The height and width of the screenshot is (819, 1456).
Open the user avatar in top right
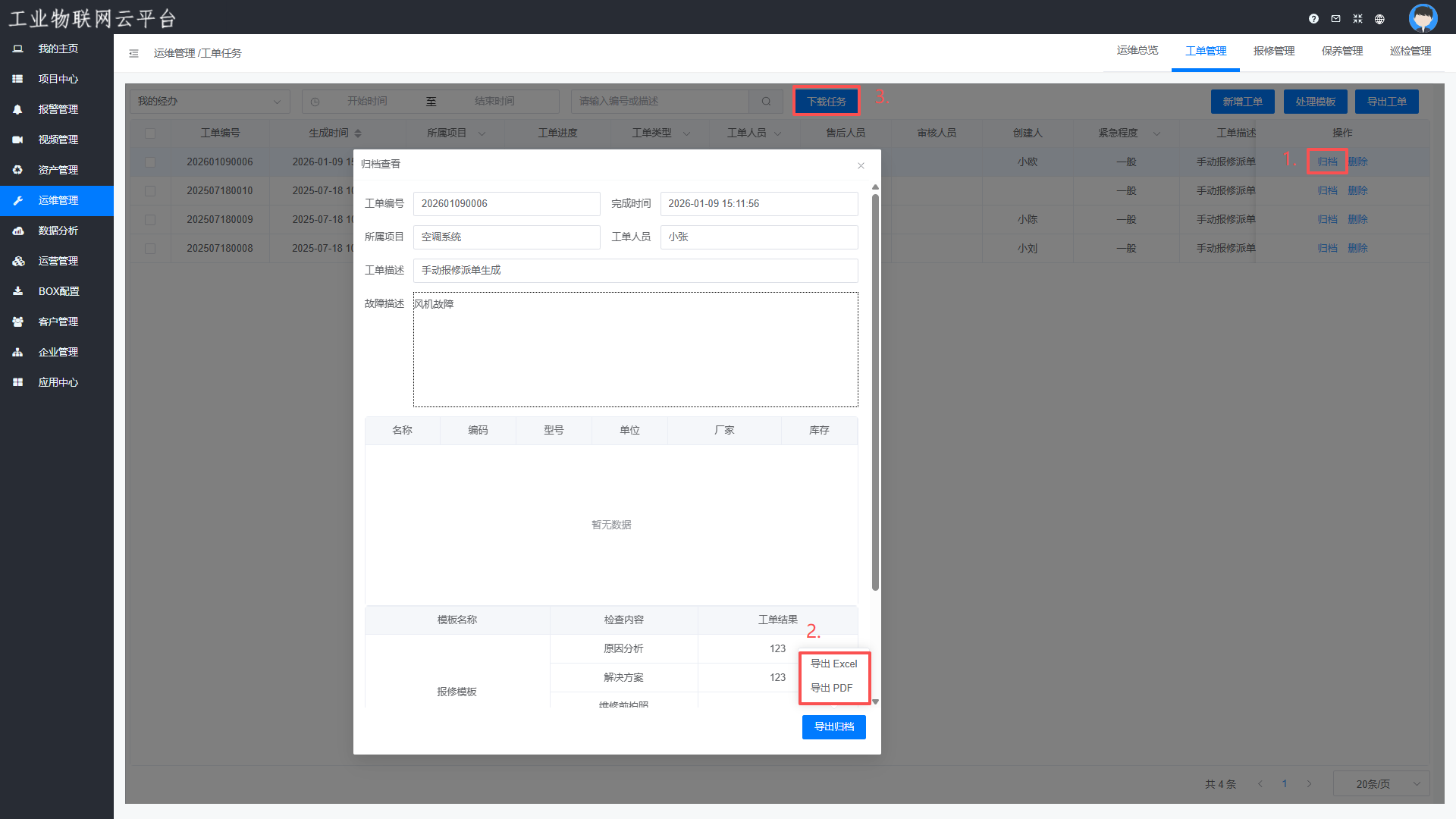coord(1423,17)
